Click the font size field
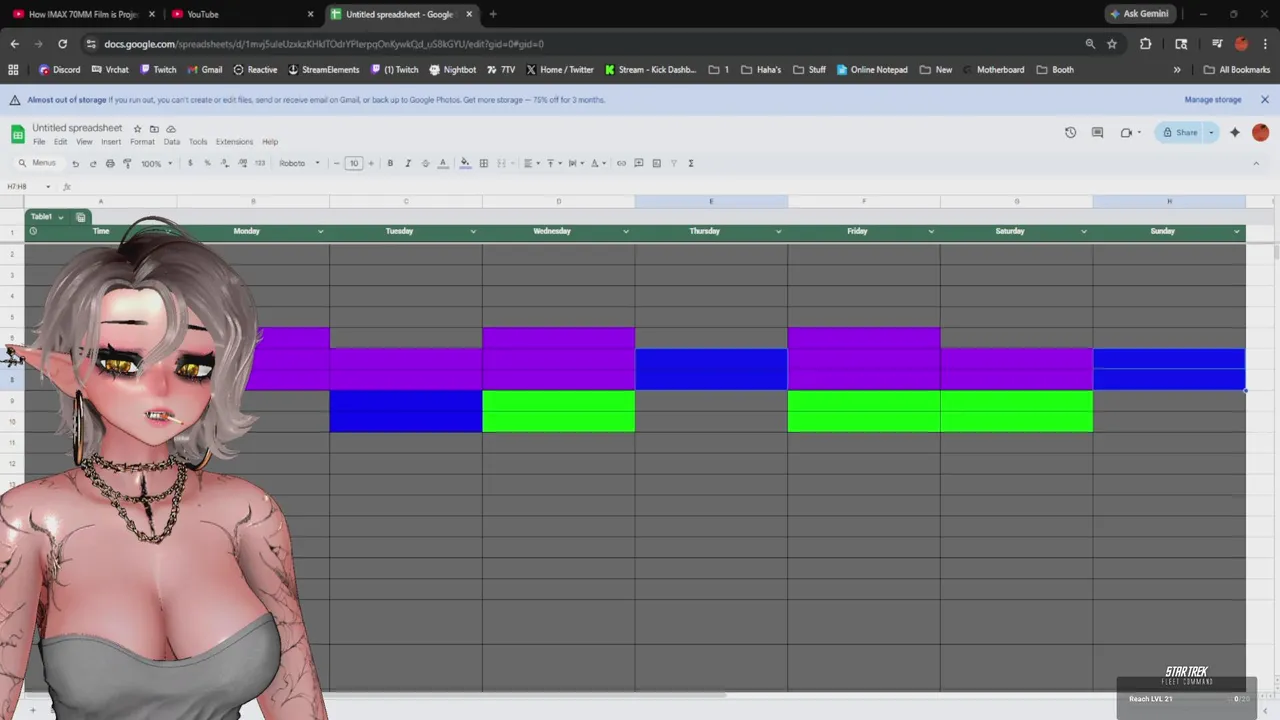 353,163
